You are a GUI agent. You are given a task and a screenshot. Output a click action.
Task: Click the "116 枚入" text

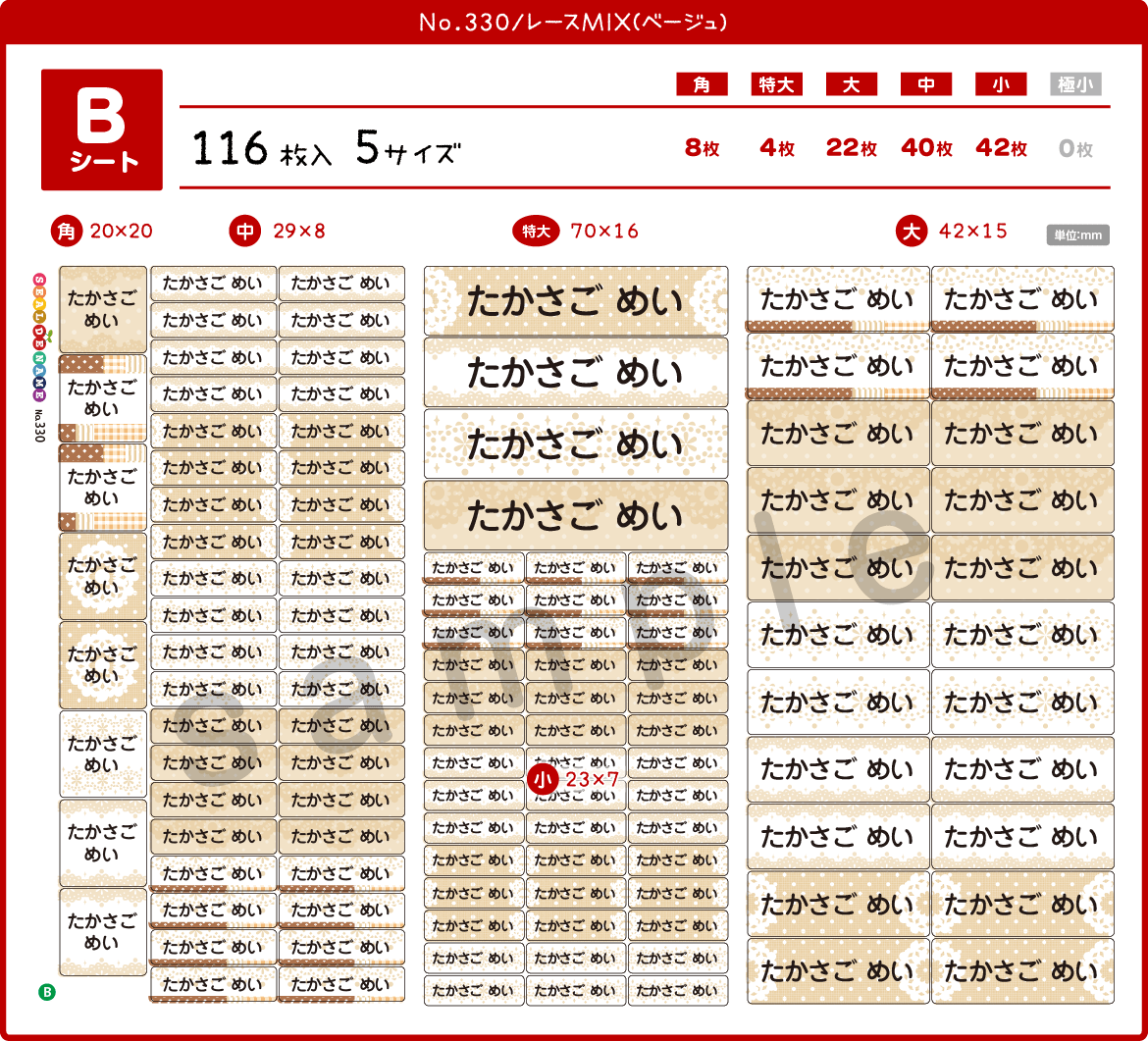262,148
